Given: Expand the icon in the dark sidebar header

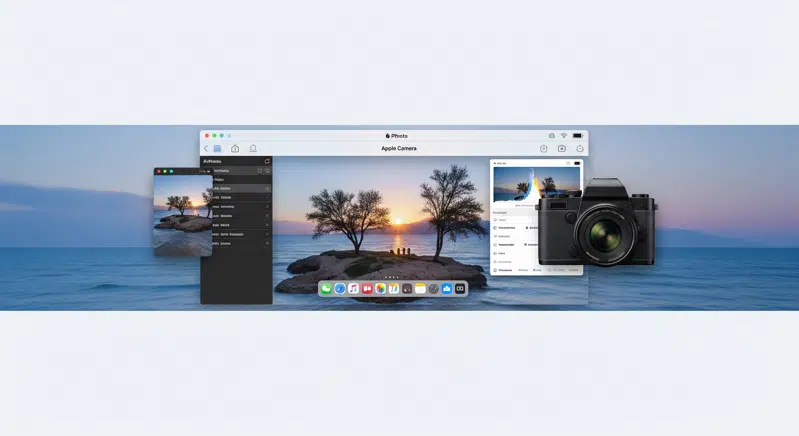Looking at the screenshot, I should tap(267, 161).
